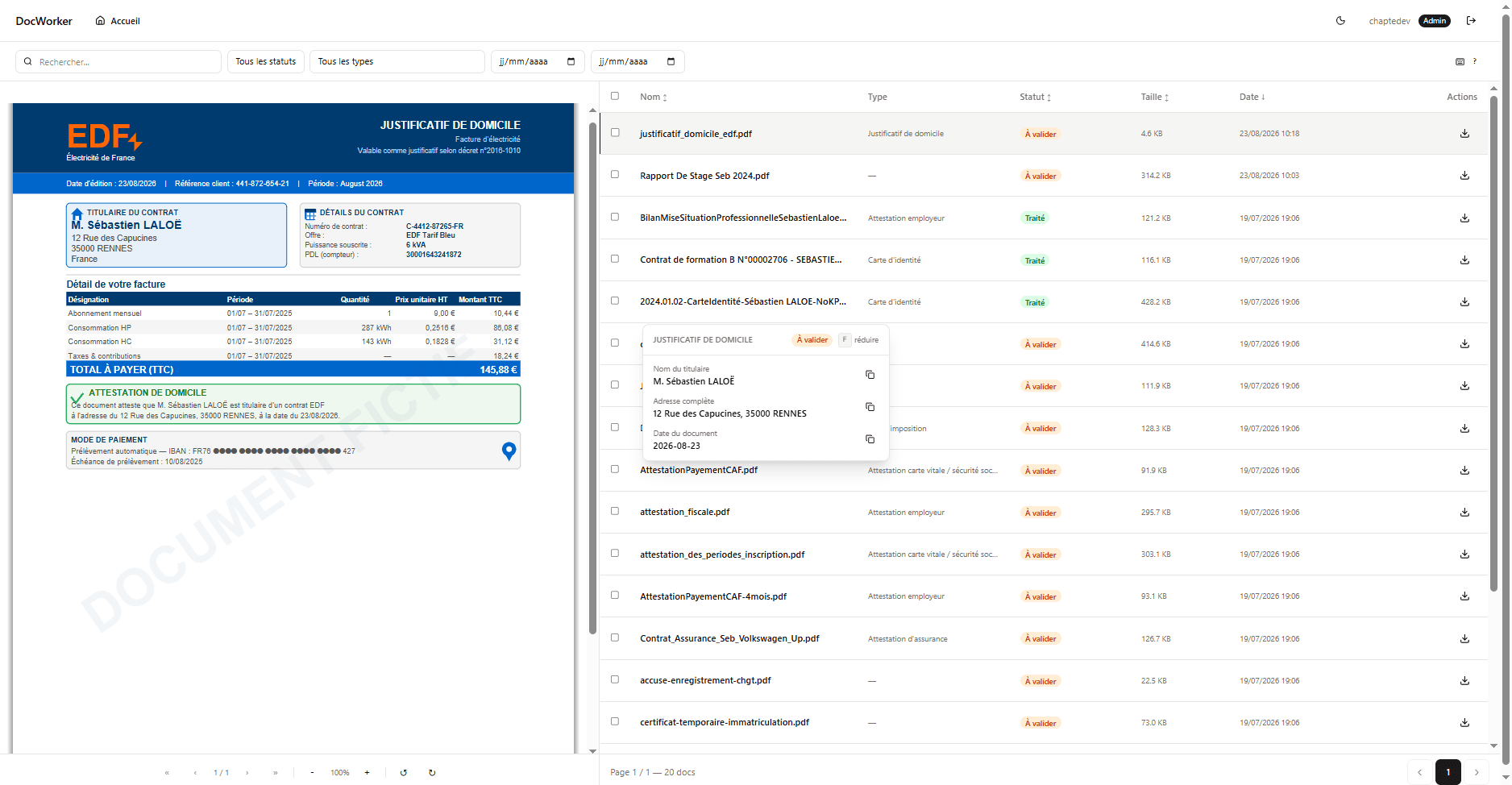This screenshot has width=1512, height=785.
Task: Go to Accueil in top navigation
Action: point(118,21)
